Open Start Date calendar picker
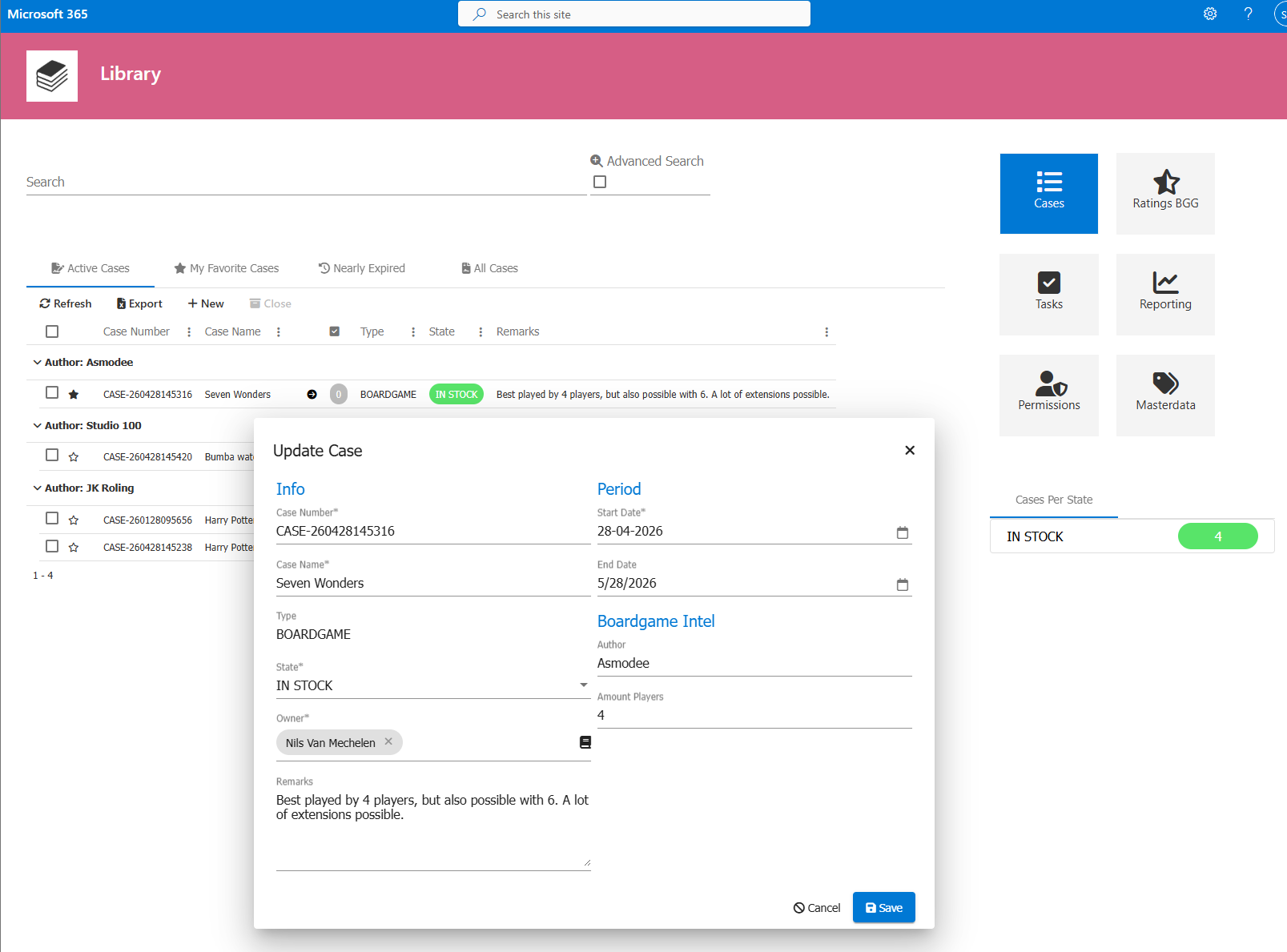The width and height of the screenshot is (1287, 952). pyautogui.click(x=903, y=532)
